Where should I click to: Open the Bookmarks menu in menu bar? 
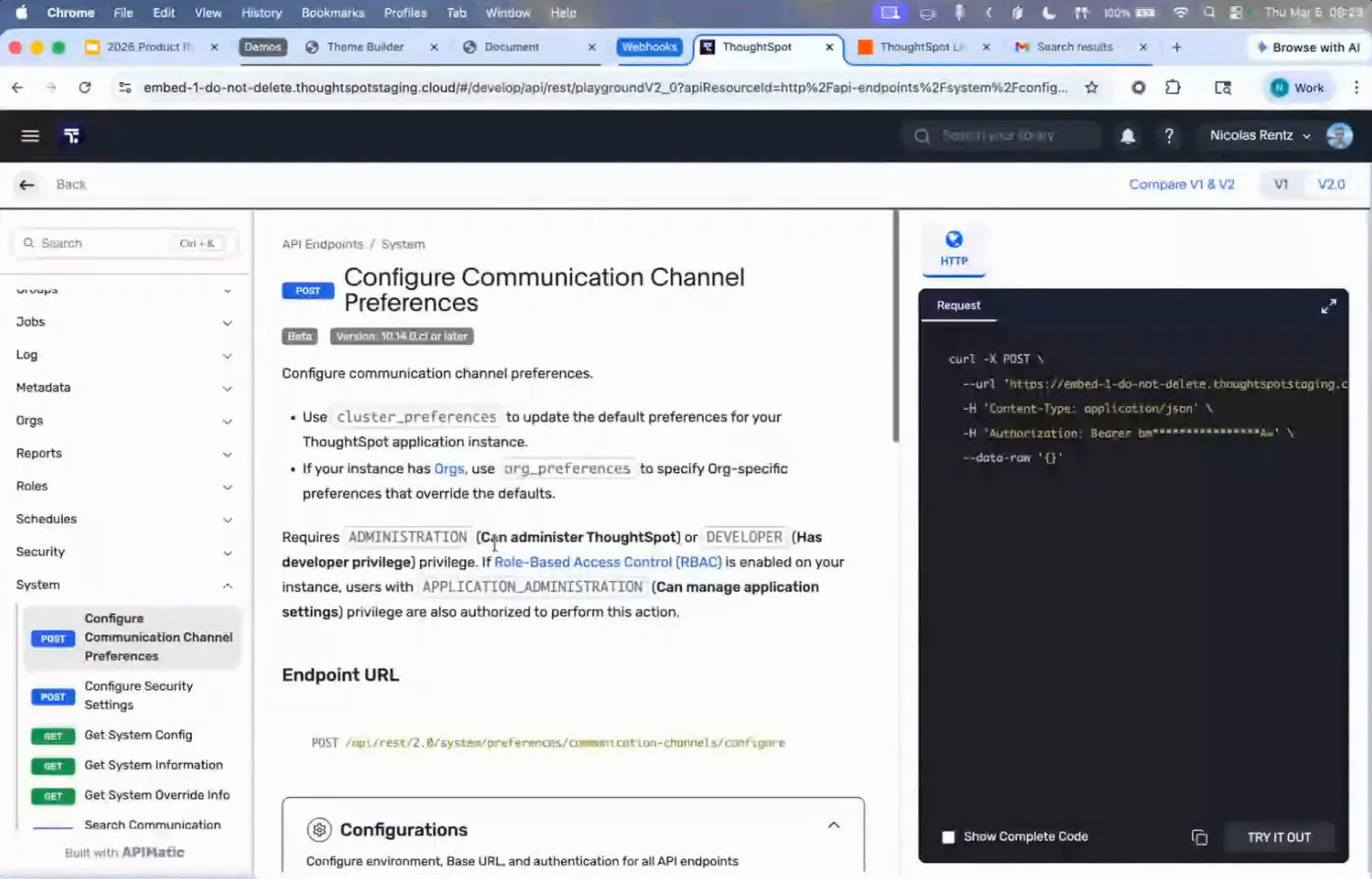[x=332, y=13]
